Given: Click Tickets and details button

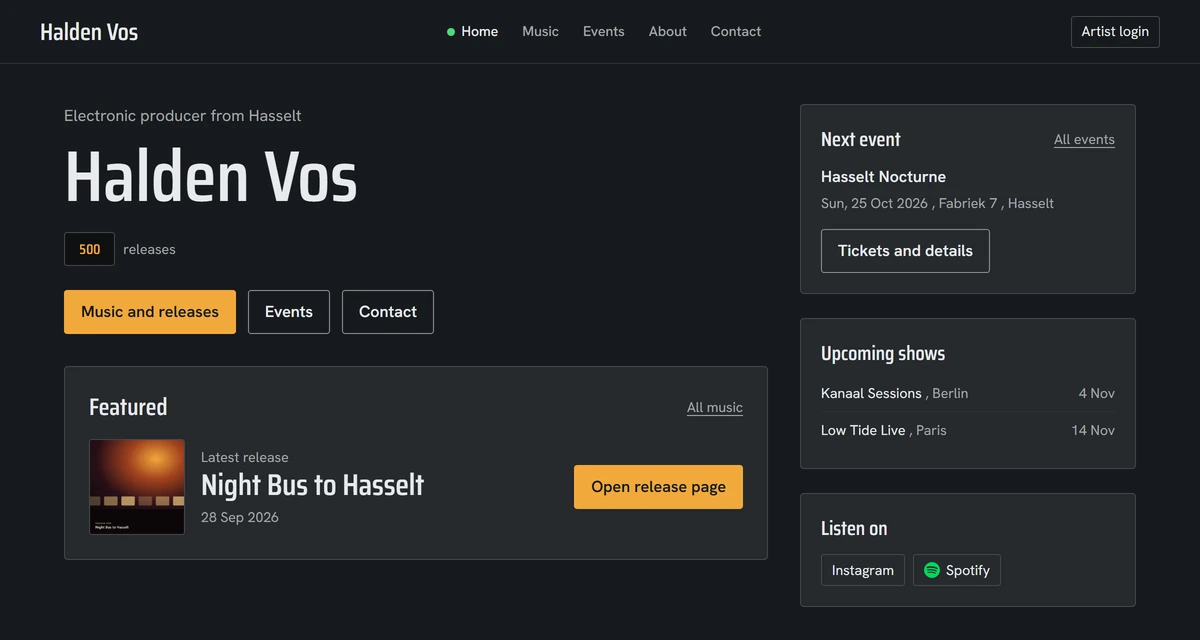Looking at the screenshot, I should pyautogui.click(x=905, y=251).
